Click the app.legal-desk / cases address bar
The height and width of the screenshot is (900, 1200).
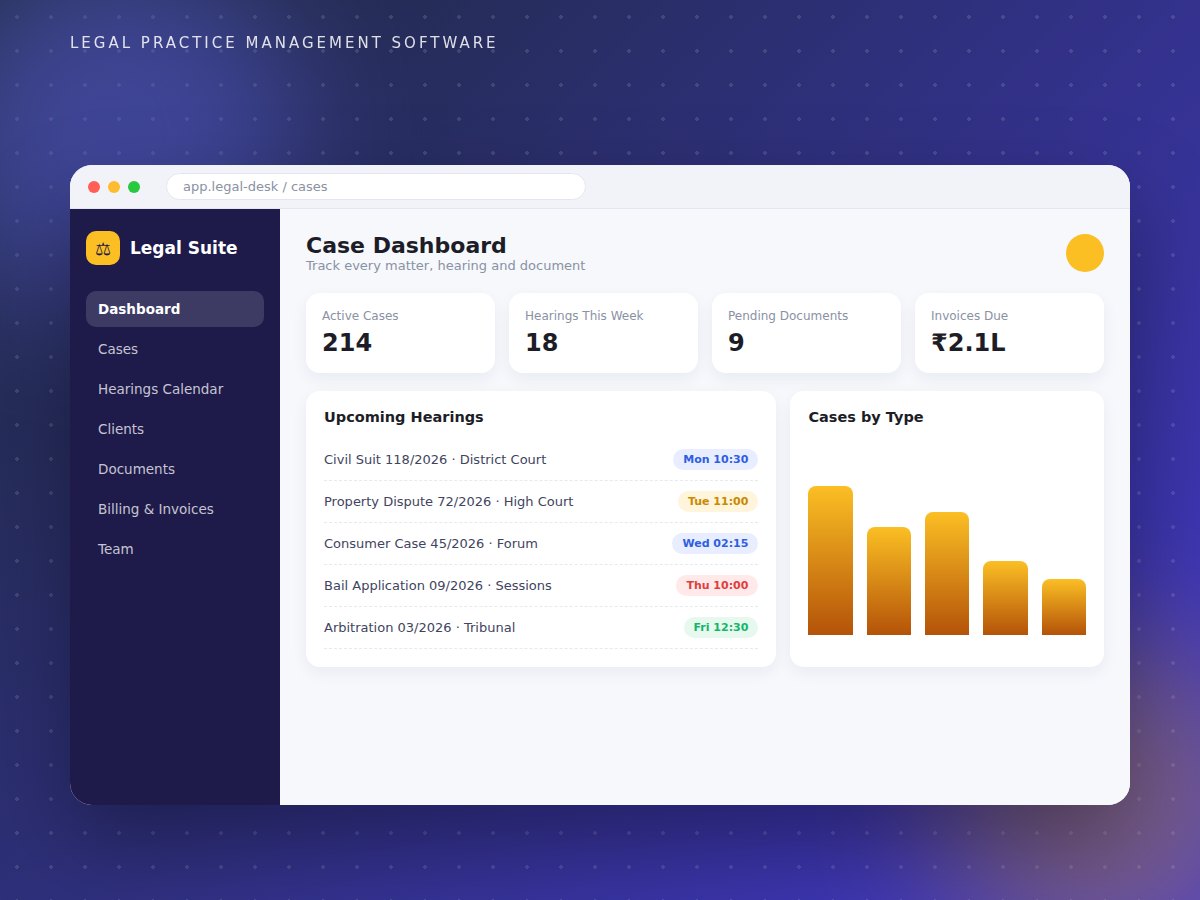pos(376,187)
